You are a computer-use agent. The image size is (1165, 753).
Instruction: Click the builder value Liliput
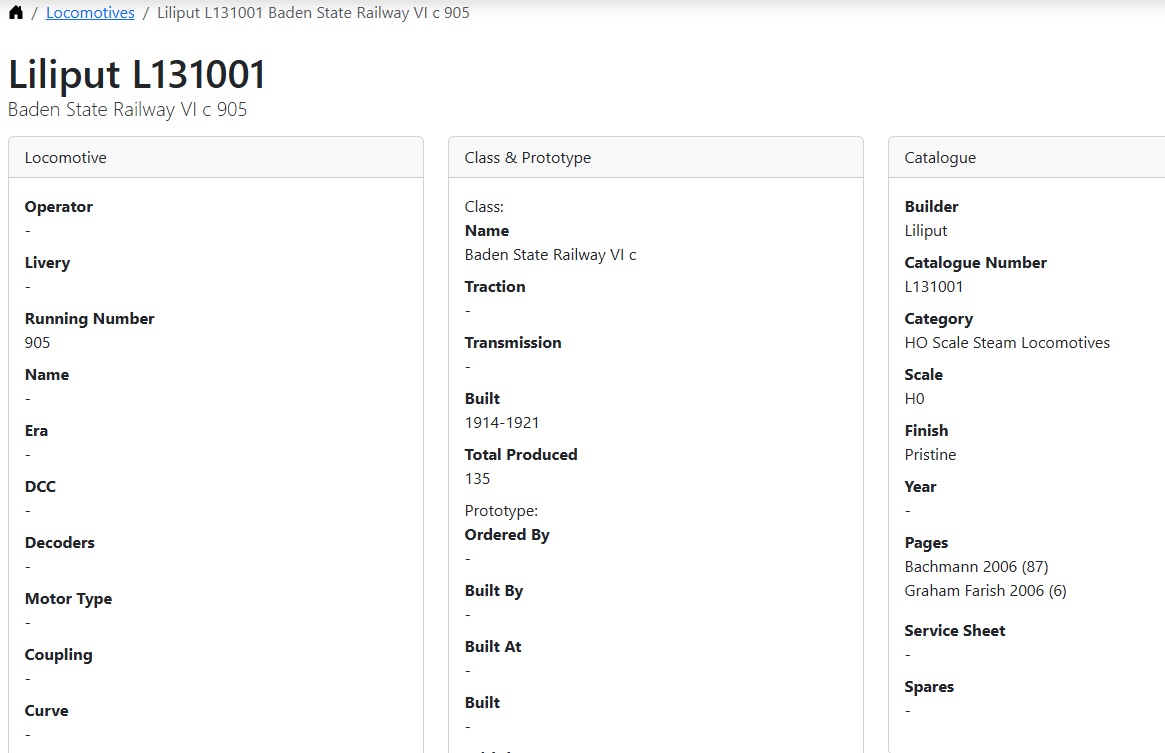pyautogui.click(x=925, y=230)
